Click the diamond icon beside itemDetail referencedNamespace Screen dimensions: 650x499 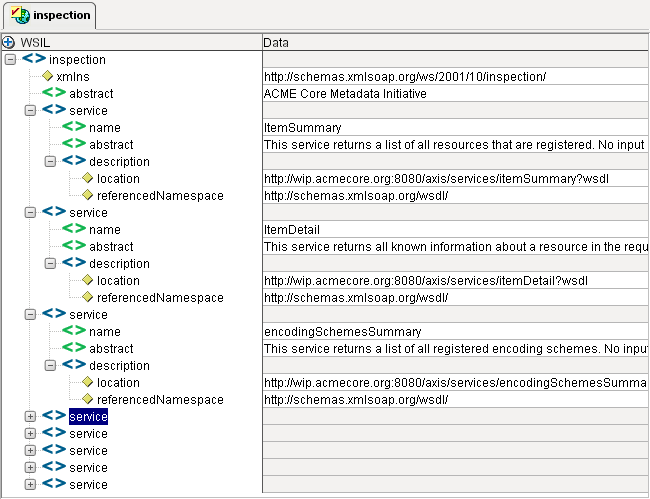86,297
